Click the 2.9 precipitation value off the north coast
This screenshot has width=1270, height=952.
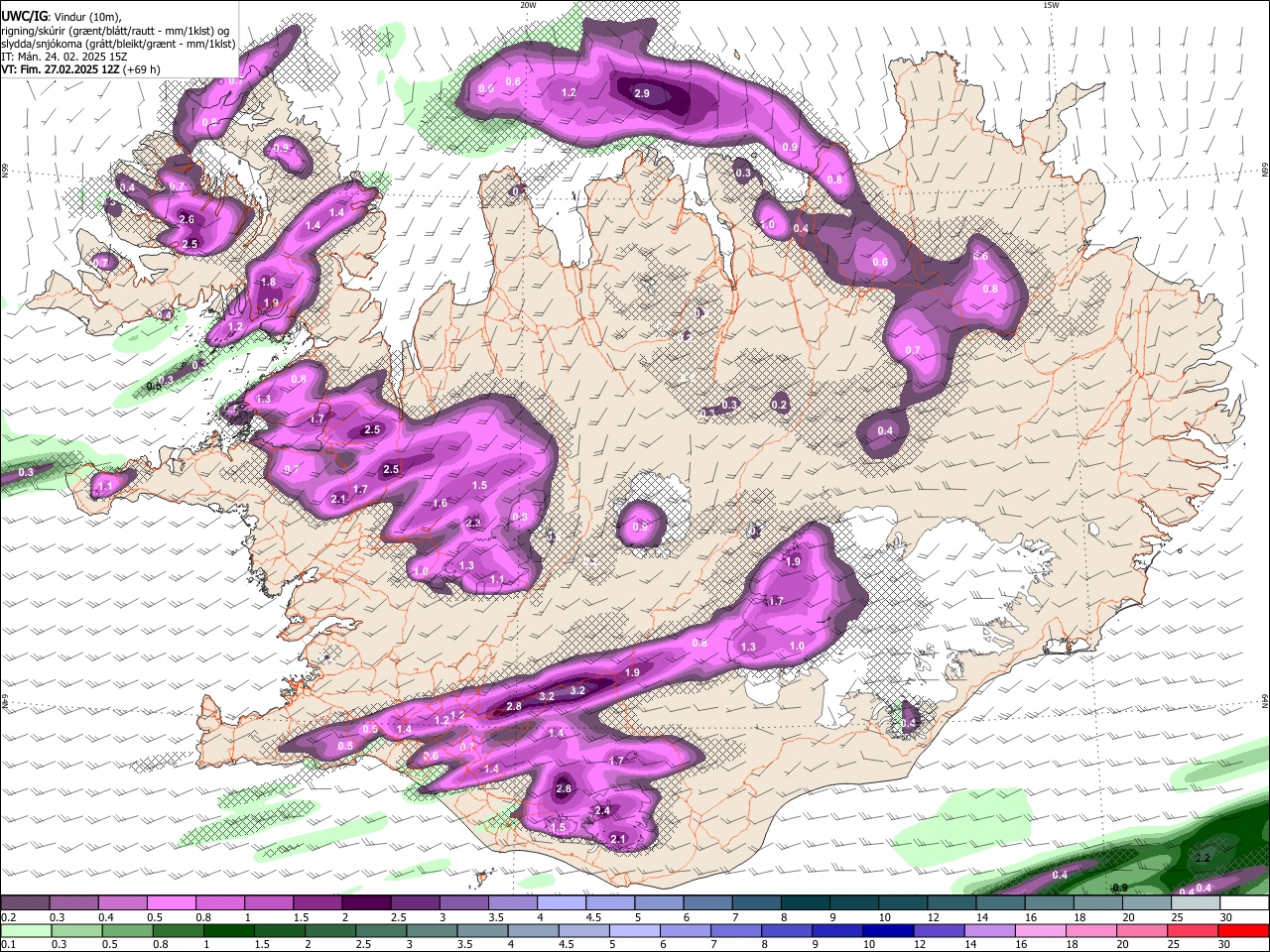(x=642, y=93)
